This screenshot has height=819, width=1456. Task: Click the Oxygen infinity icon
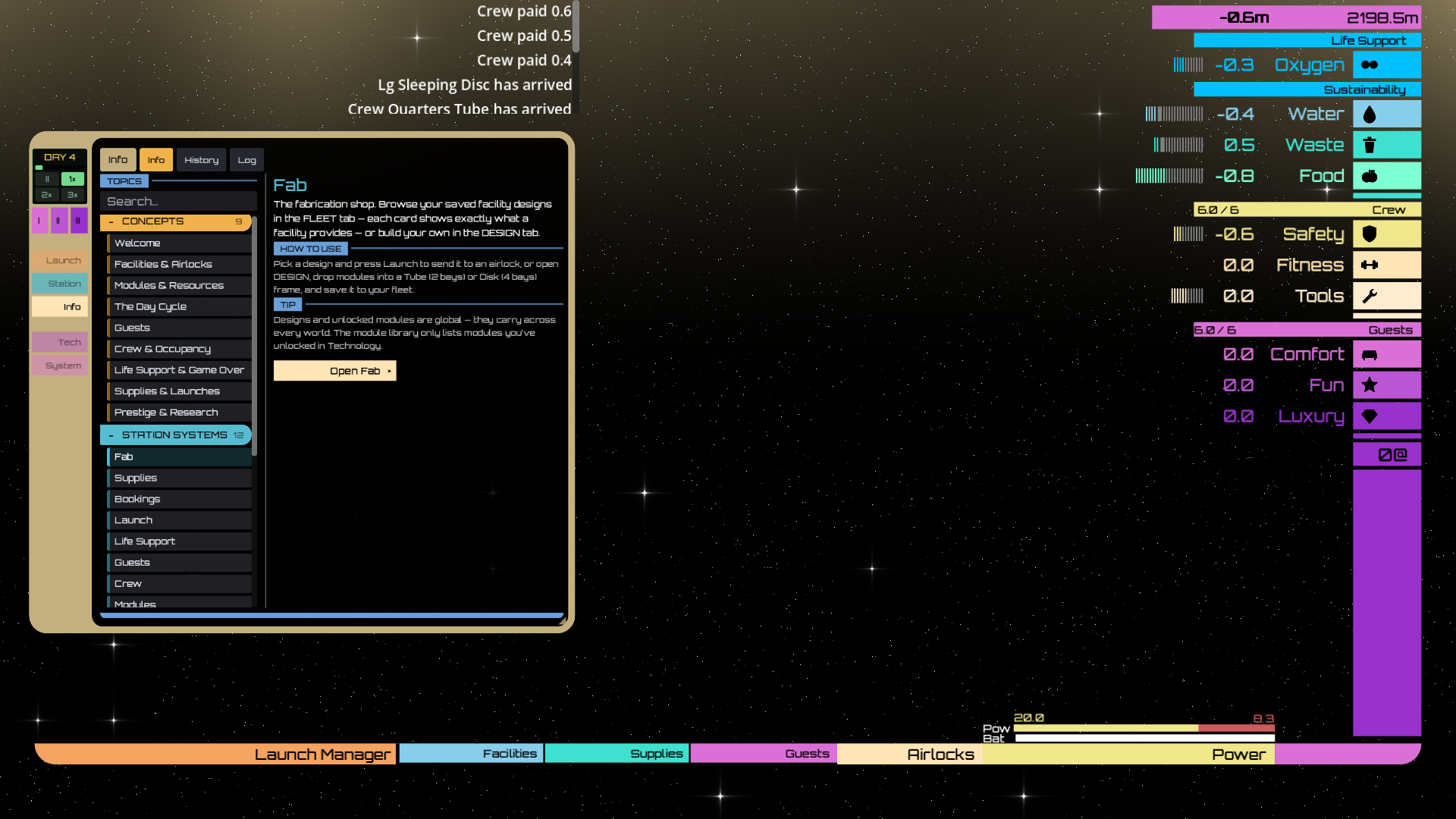(x=1370, y=64)
